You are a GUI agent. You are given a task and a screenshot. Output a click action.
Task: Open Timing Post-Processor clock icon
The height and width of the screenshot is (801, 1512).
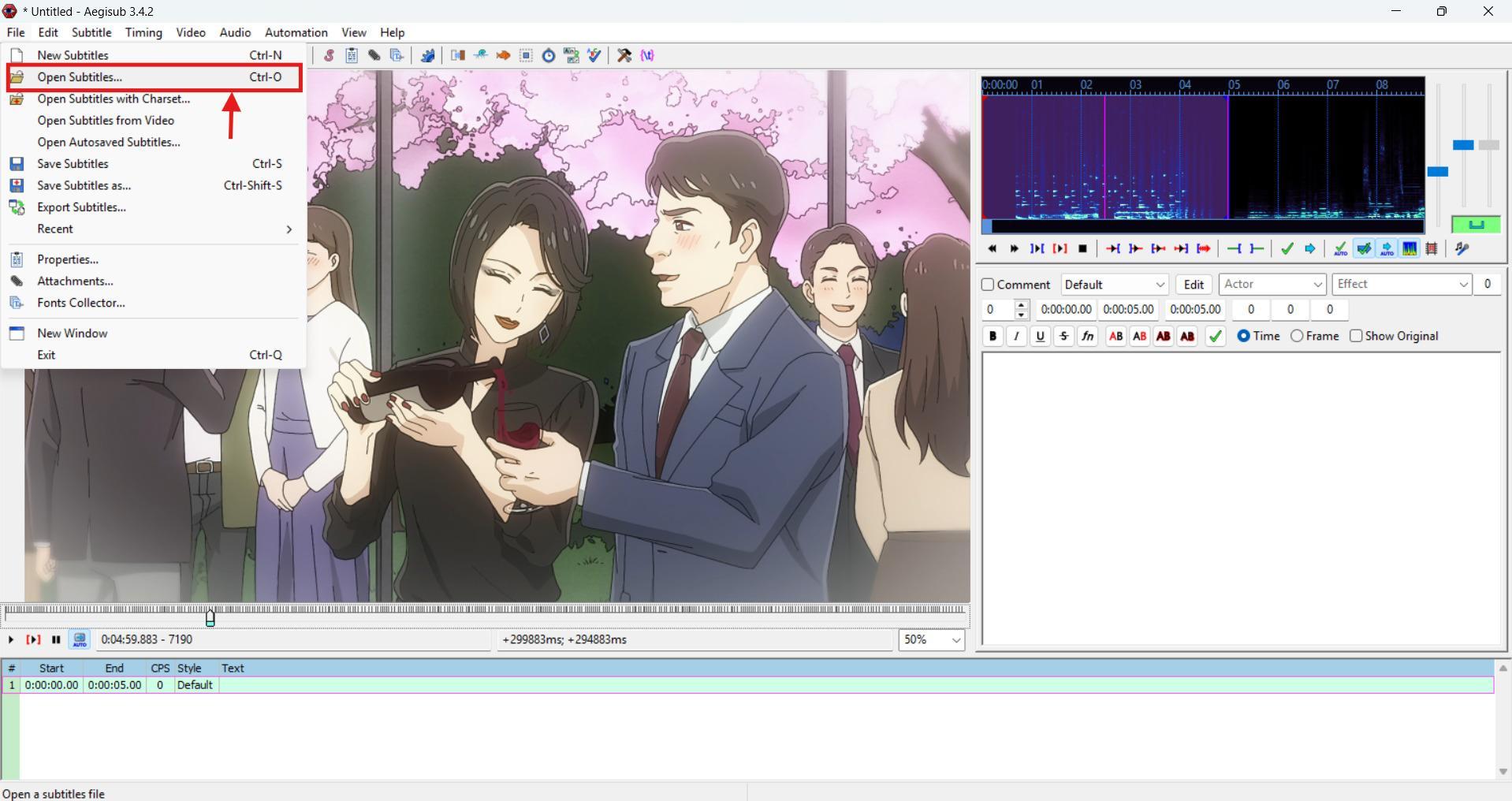coord(549,55)
